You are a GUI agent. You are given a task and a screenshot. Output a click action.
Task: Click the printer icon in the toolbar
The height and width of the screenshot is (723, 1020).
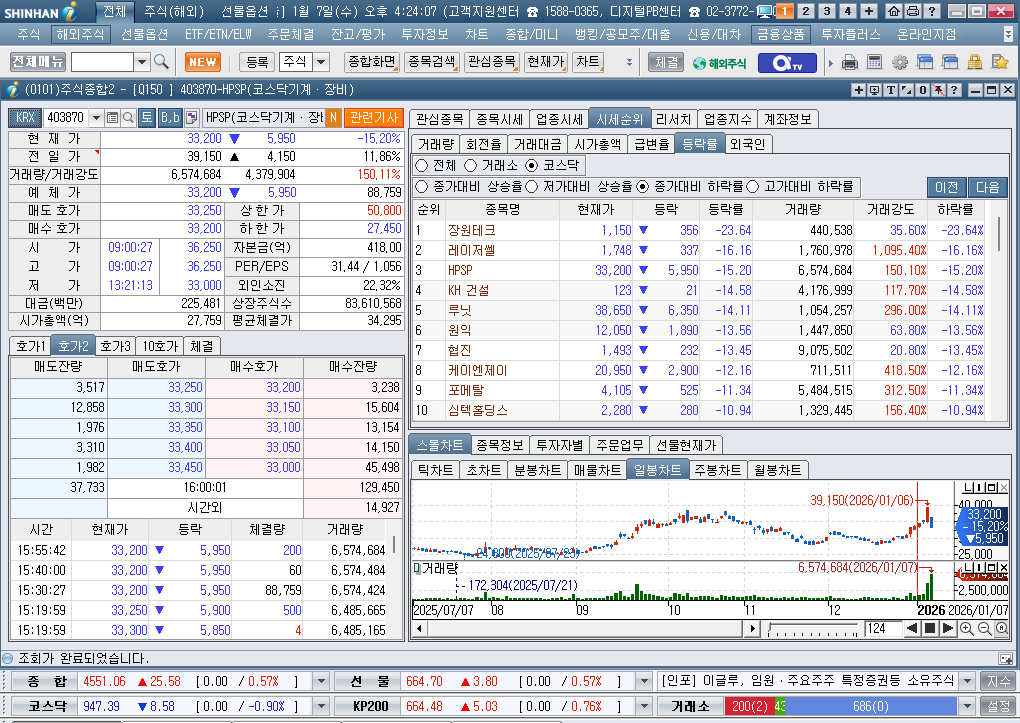click(x=850, y=62)
